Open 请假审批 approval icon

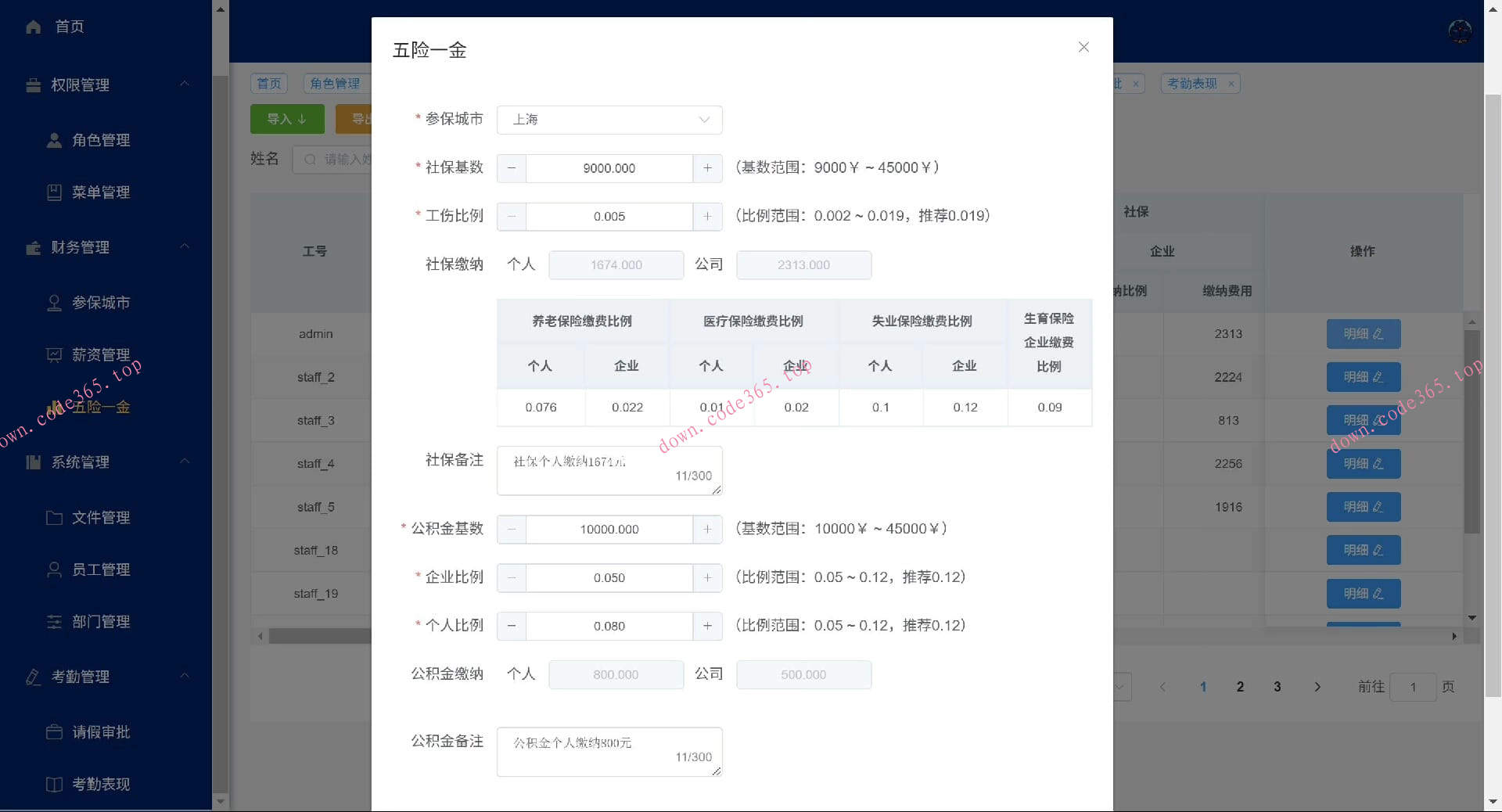pos(54,732)
